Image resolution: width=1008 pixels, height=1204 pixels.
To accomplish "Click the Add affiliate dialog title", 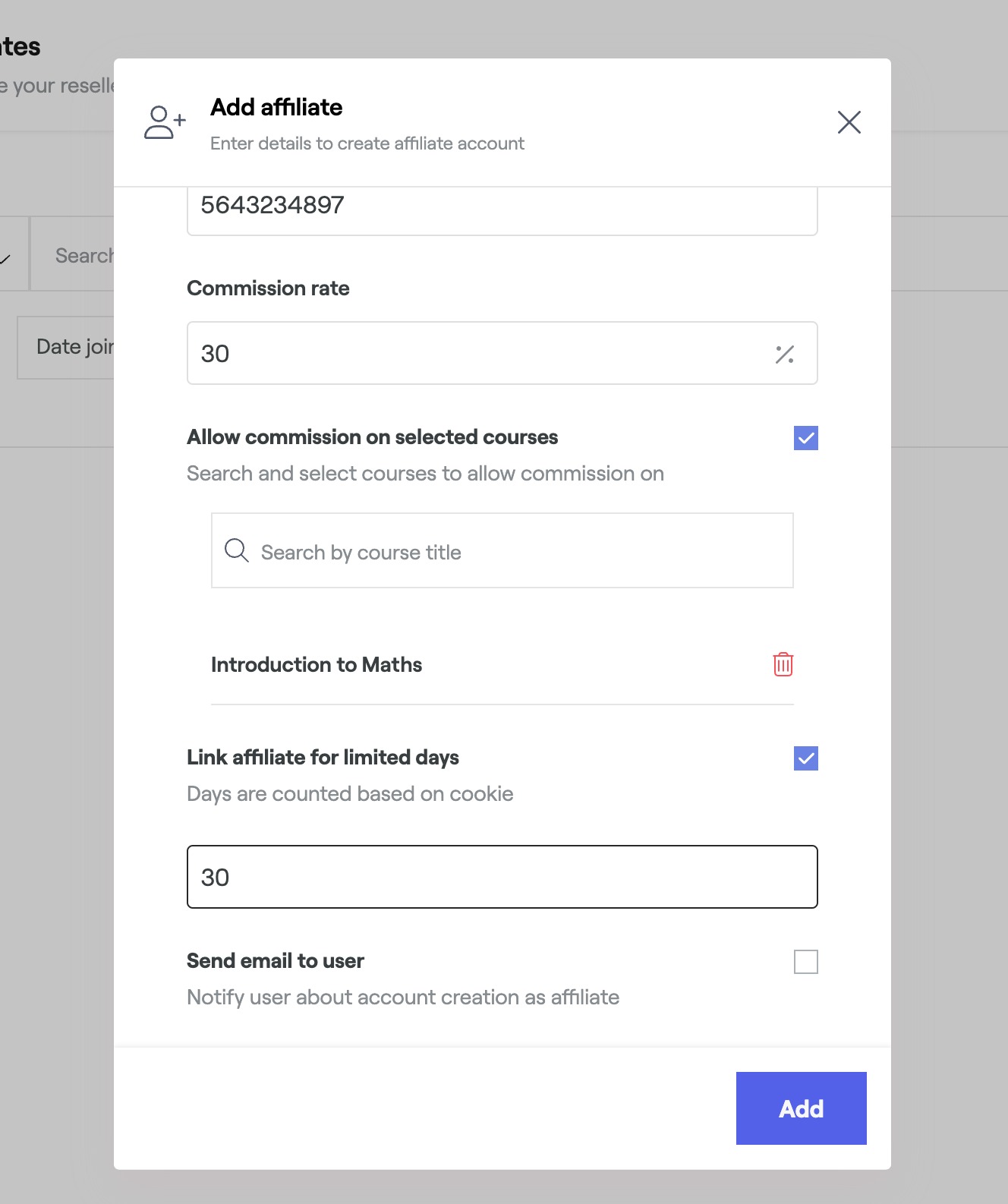I will pos(276,108).
